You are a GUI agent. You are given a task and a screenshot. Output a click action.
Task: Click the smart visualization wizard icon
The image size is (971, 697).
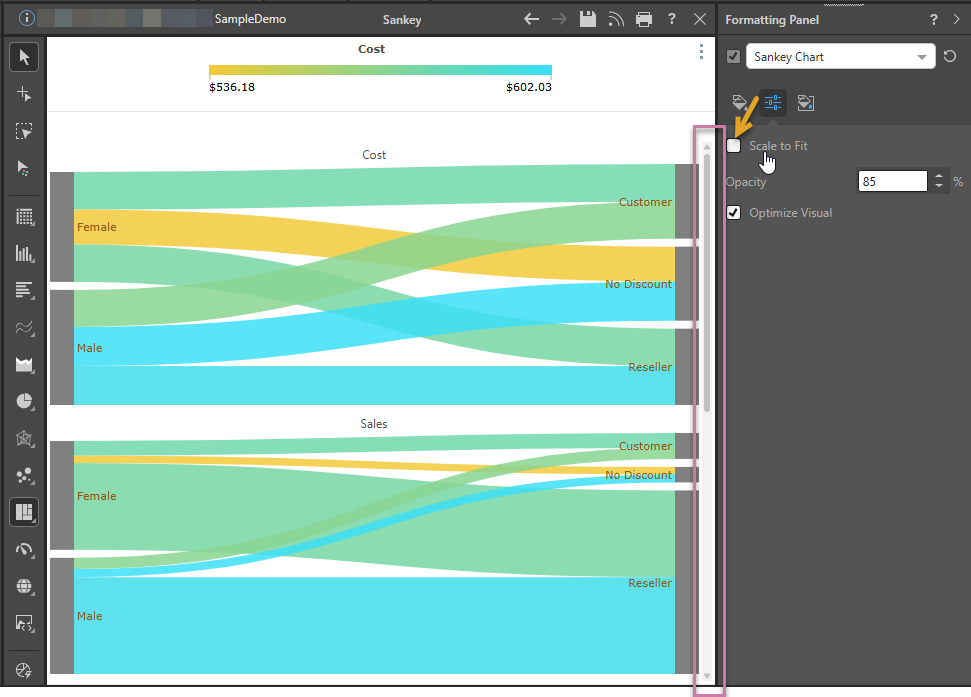[24, 670]
